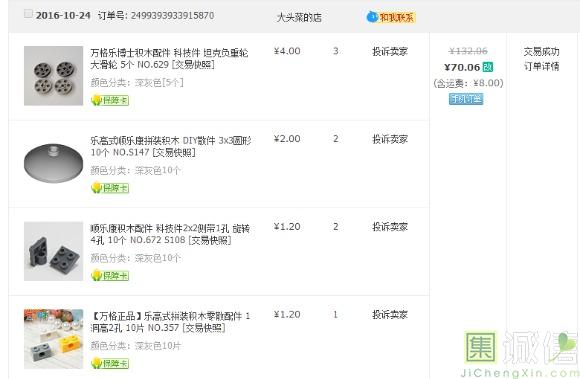Click the 手机订单 mobile order badge
The height and width of the screenshot is (379, 580).
(x=466, y=99)
